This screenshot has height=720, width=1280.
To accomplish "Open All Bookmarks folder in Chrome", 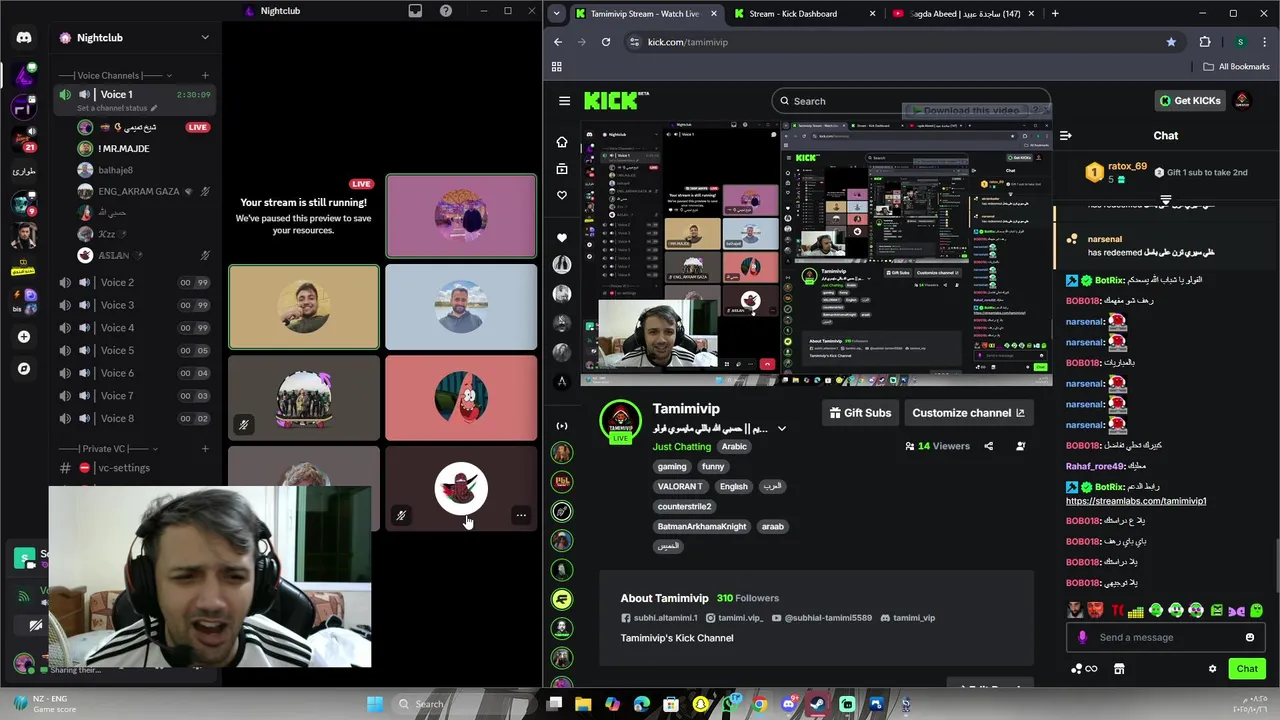I will point(1236,67).
